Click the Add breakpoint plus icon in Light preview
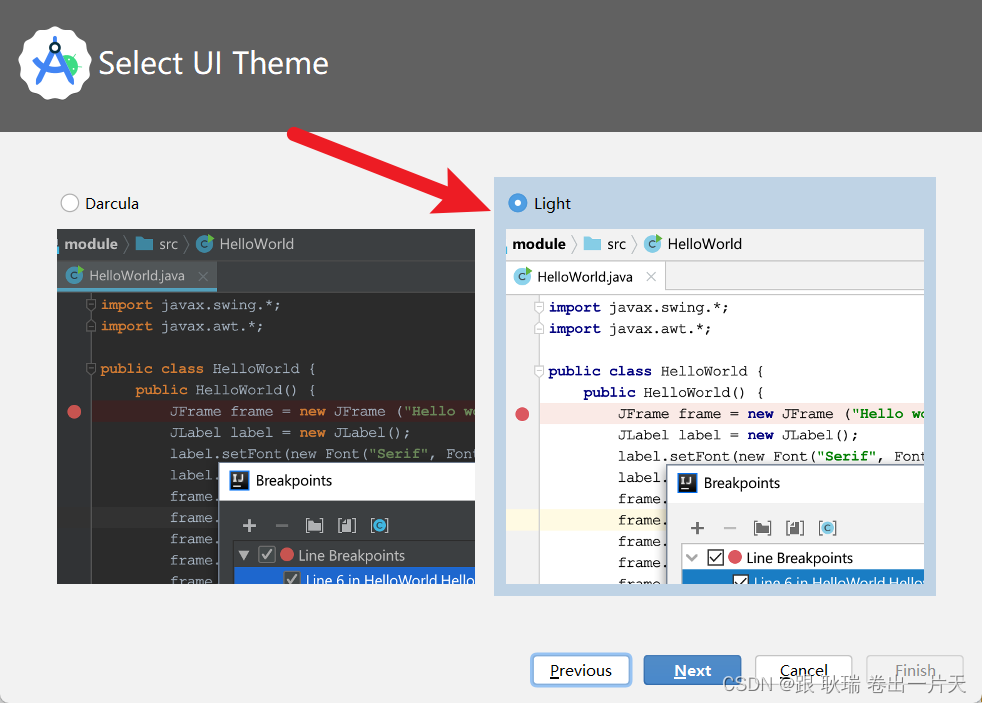Screen dimensions: 982x703 [697, 527]
